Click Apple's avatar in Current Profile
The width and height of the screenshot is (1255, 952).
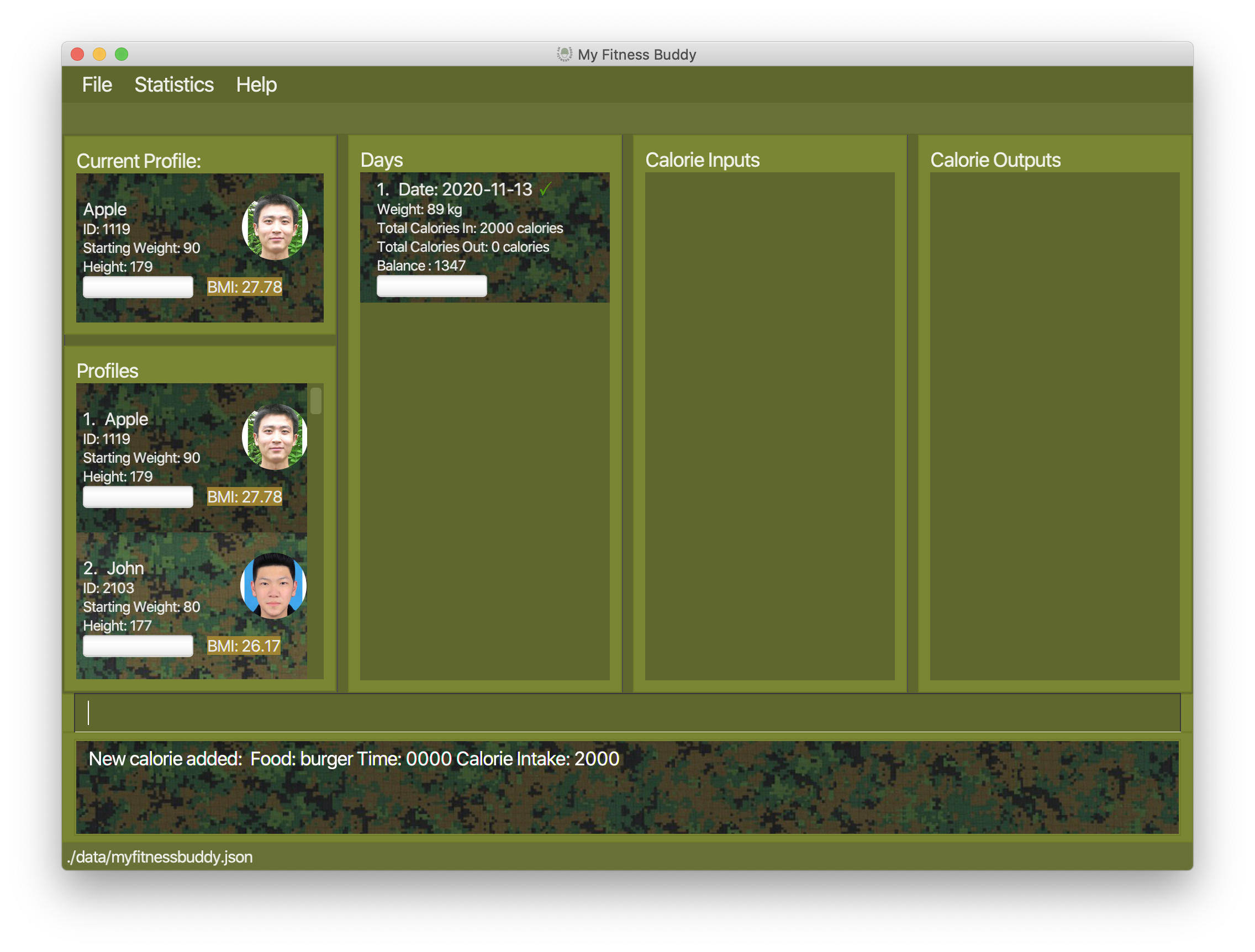[275, 227]
